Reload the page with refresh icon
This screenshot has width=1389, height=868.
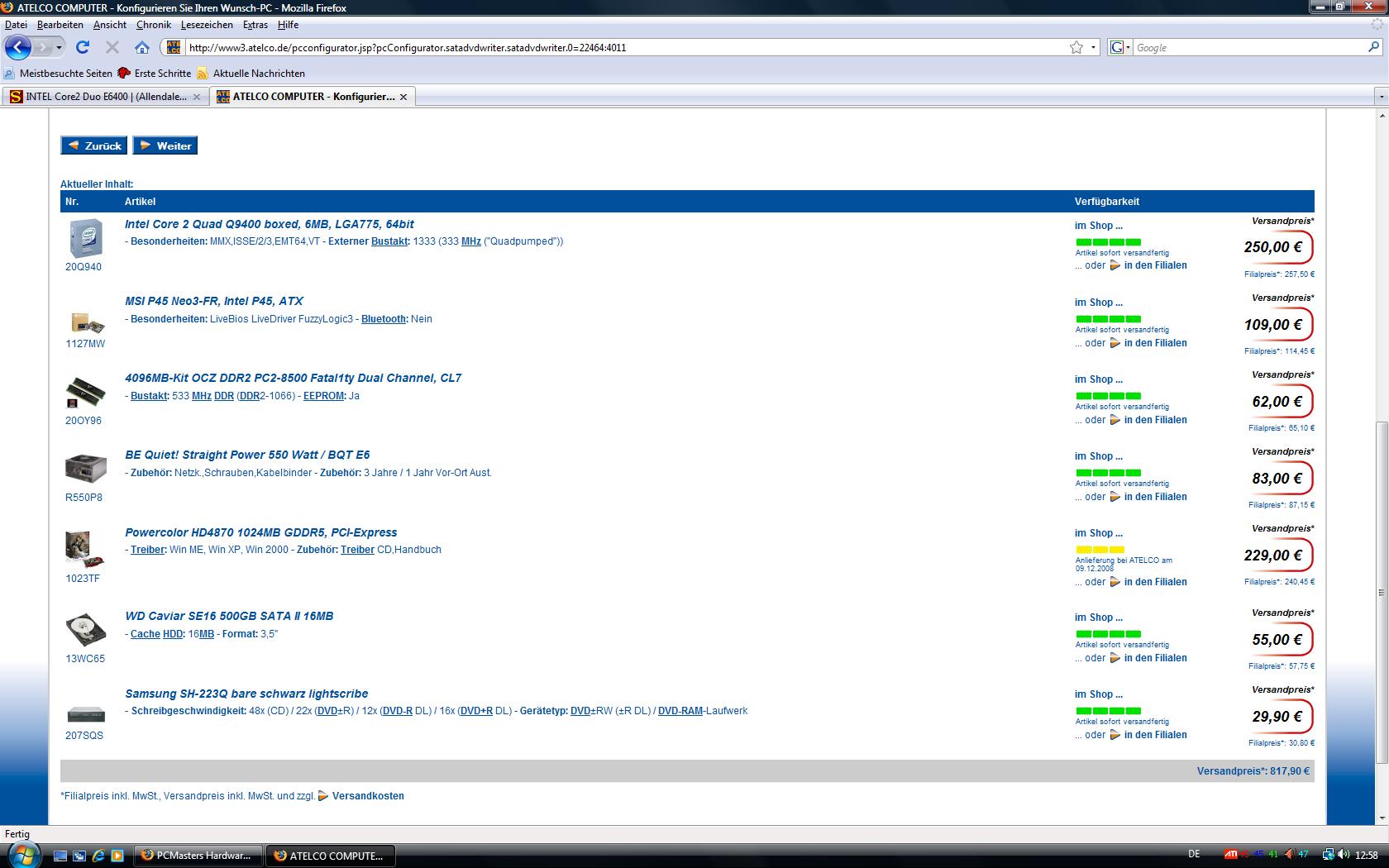point(83,47)
